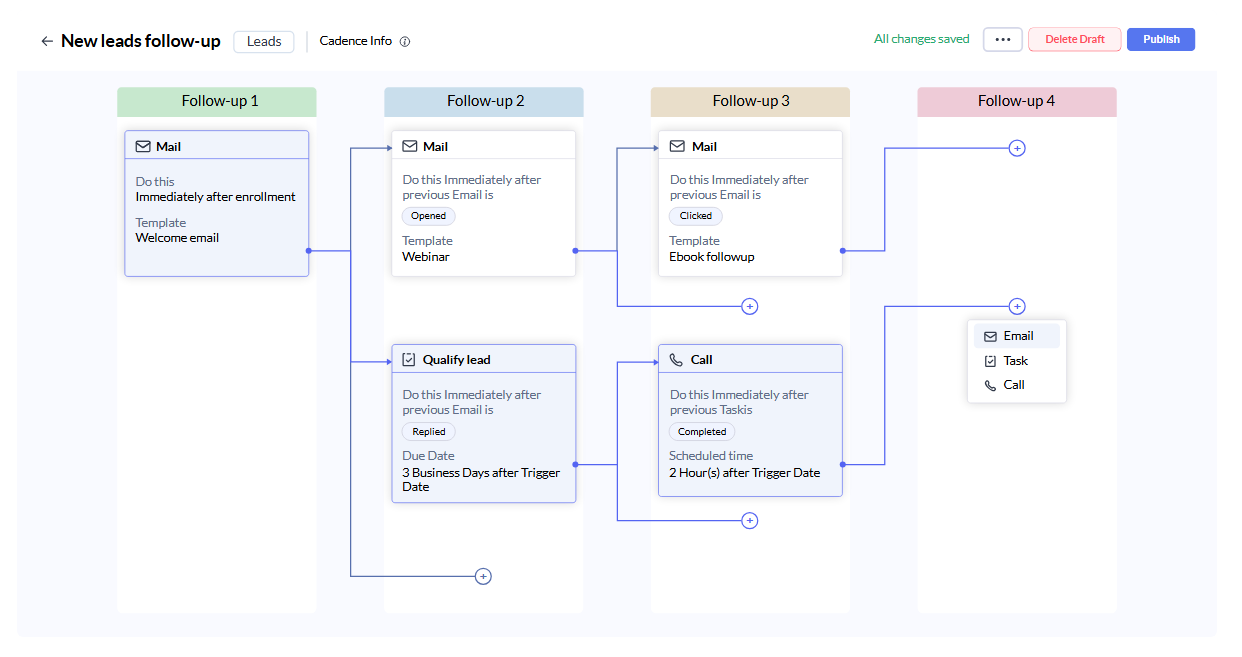Click the envelope icon in the Webinar Mail card
Image resolution: width=1242 pixels, height=657 pixels.
(x=409, y=146)
